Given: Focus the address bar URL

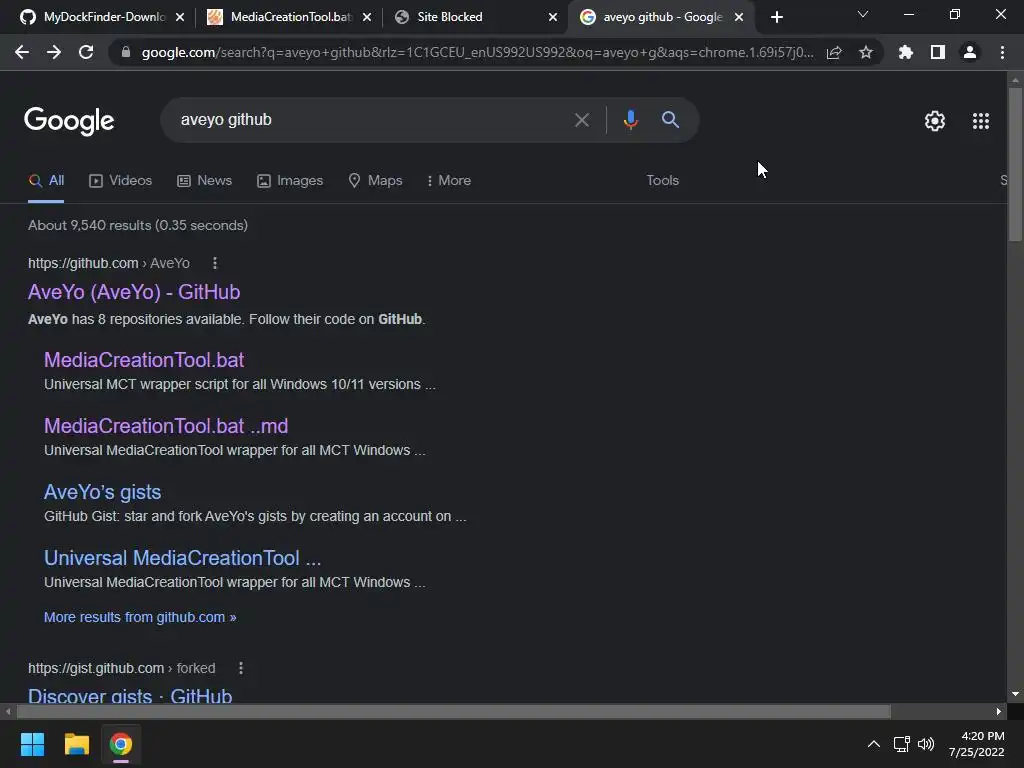Looking at the screenshot, I should [477, 52].
